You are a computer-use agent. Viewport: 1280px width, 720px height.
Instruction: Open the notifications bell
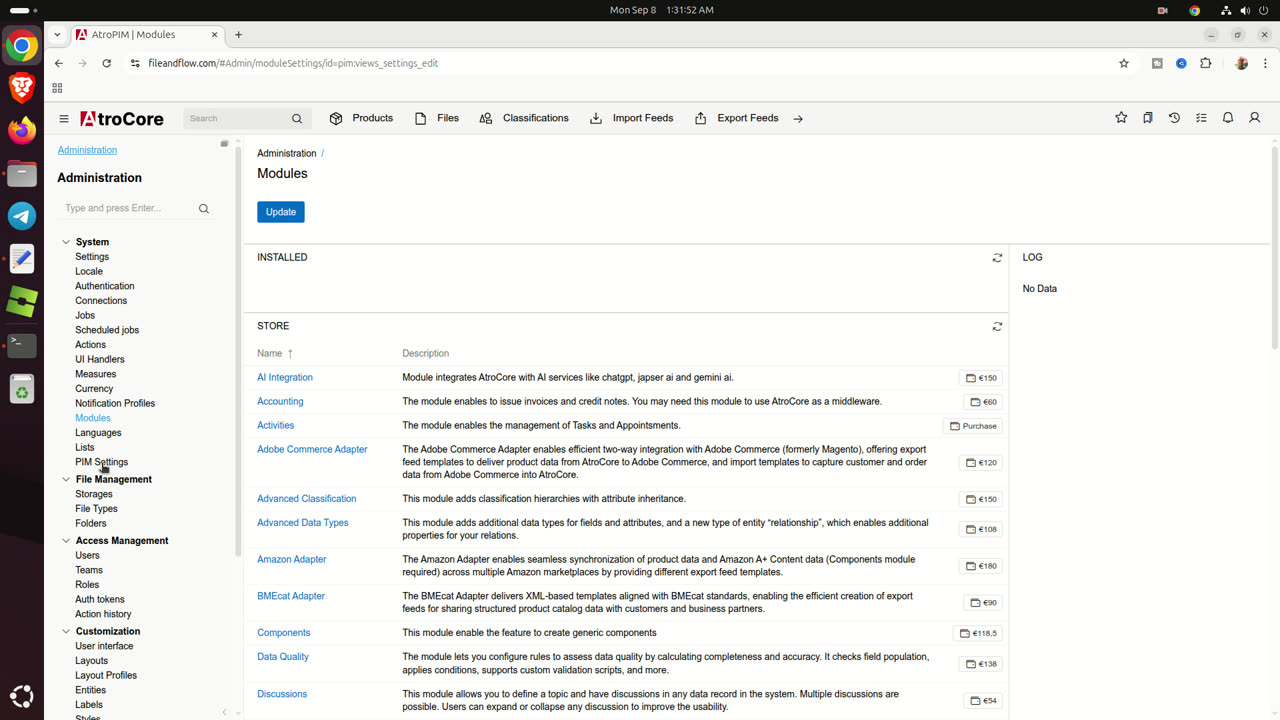(x=1228, y=118)
